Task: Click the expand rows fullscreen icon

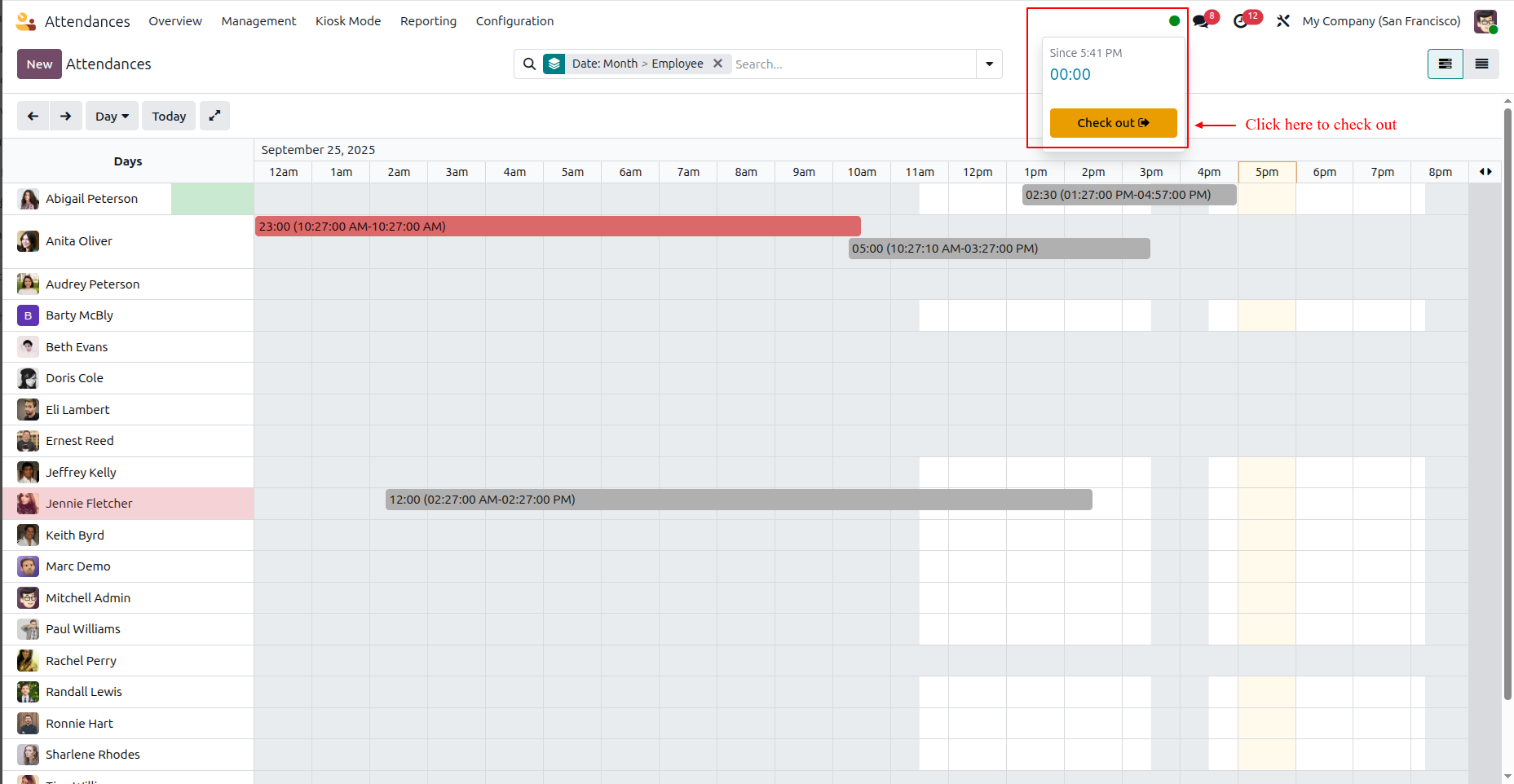Action: point(214,116)
